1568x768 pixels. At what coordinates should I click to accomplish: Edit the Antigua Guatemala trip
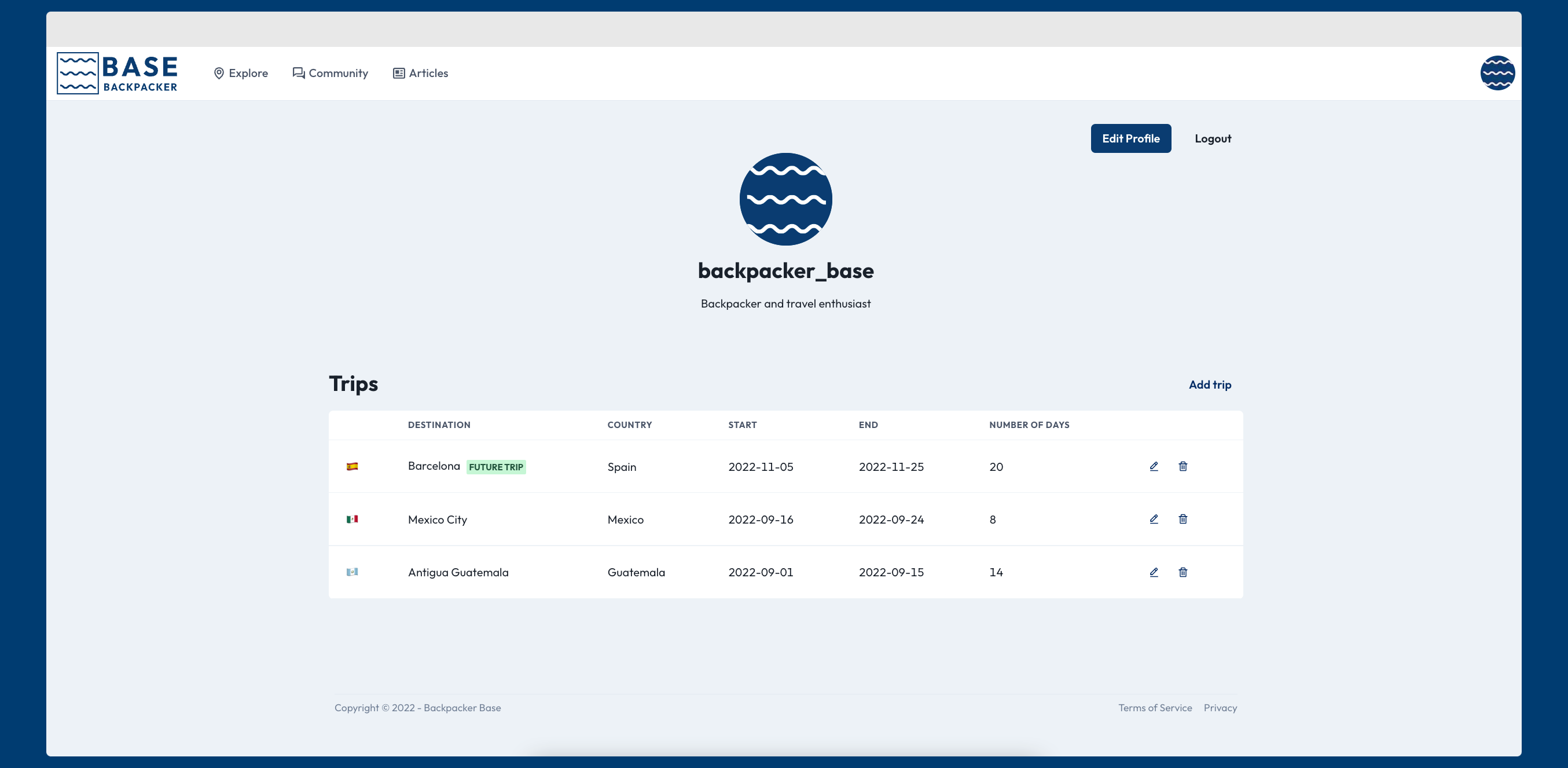pos(1154,572)
